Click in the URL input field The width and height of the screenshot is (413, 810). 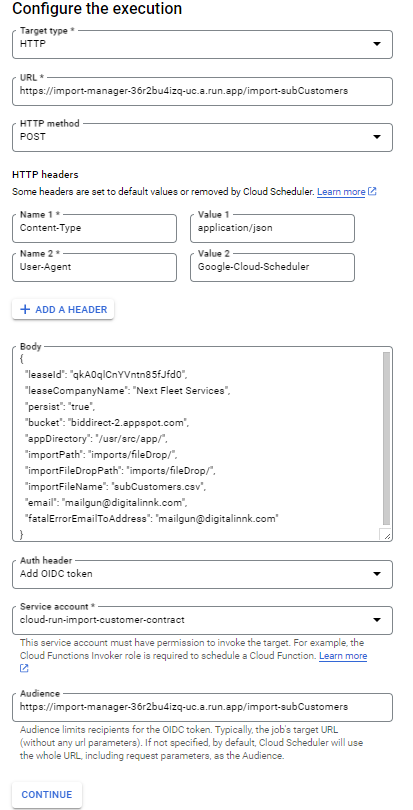(202, 91)
